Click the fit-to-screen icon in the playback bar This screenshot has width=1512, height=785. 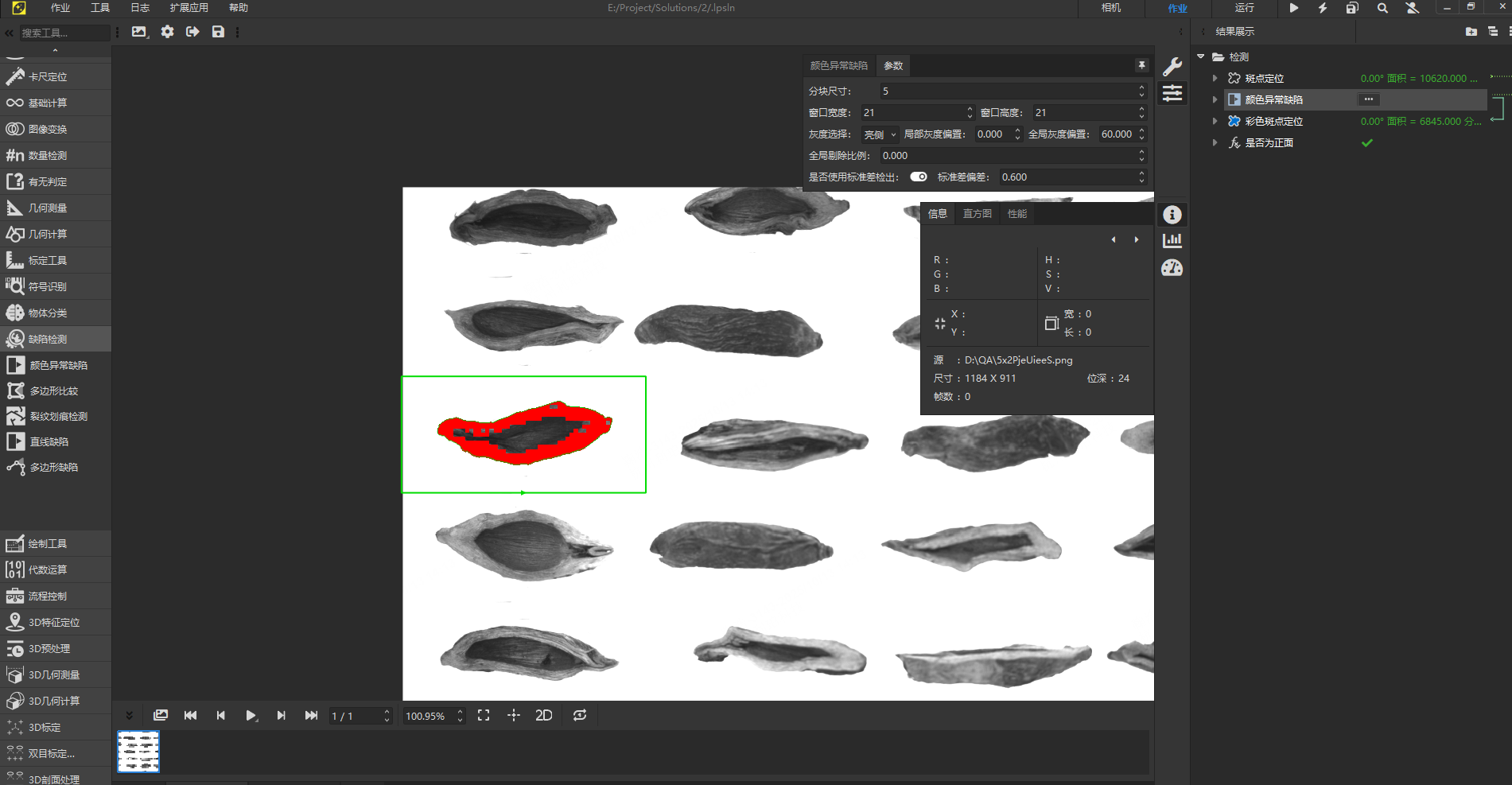click(x=484, y=716)
